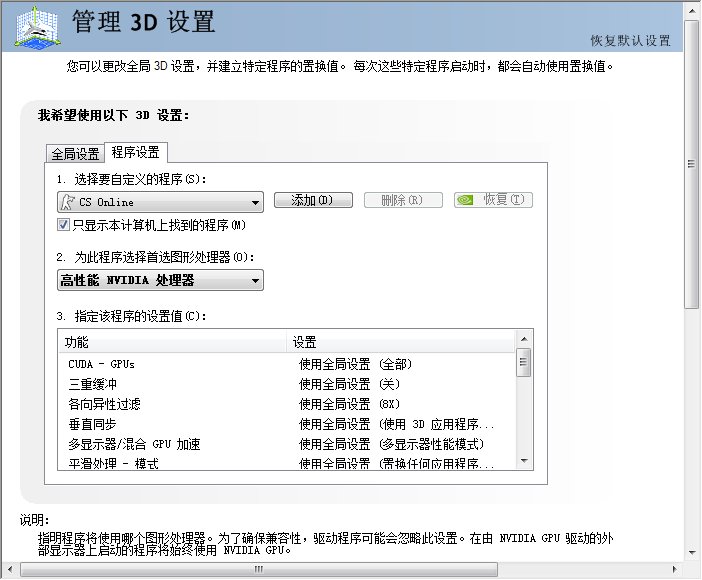Click the 恢复(T) button

[493, 200]
